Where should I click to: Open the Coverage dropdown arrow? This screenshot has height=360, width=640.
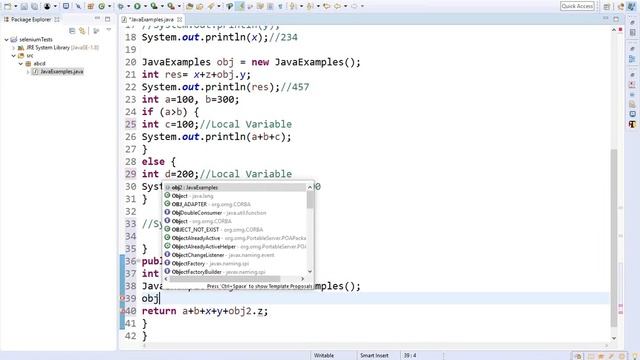click(162, 6)
